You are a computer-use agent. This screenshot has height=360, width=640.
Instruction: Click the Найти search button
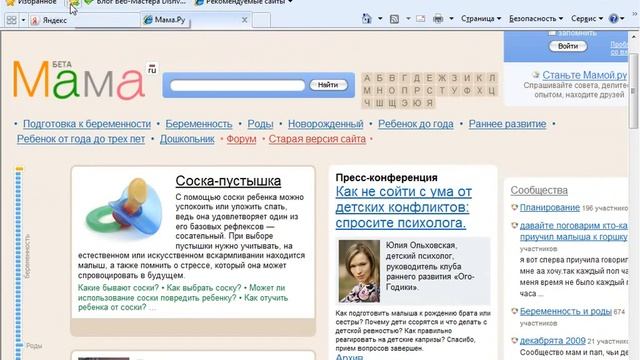328,85
